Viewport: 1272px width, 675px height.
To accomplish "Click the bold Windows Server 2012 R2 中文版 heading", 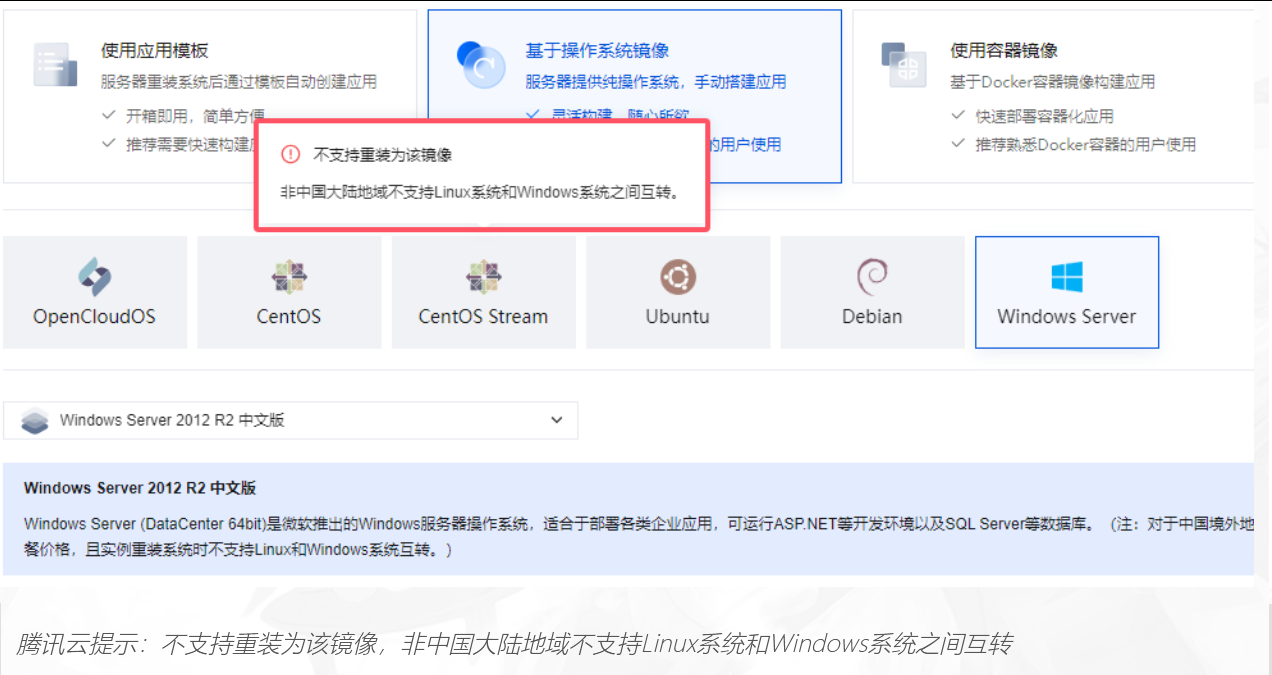I will (140, 488).
